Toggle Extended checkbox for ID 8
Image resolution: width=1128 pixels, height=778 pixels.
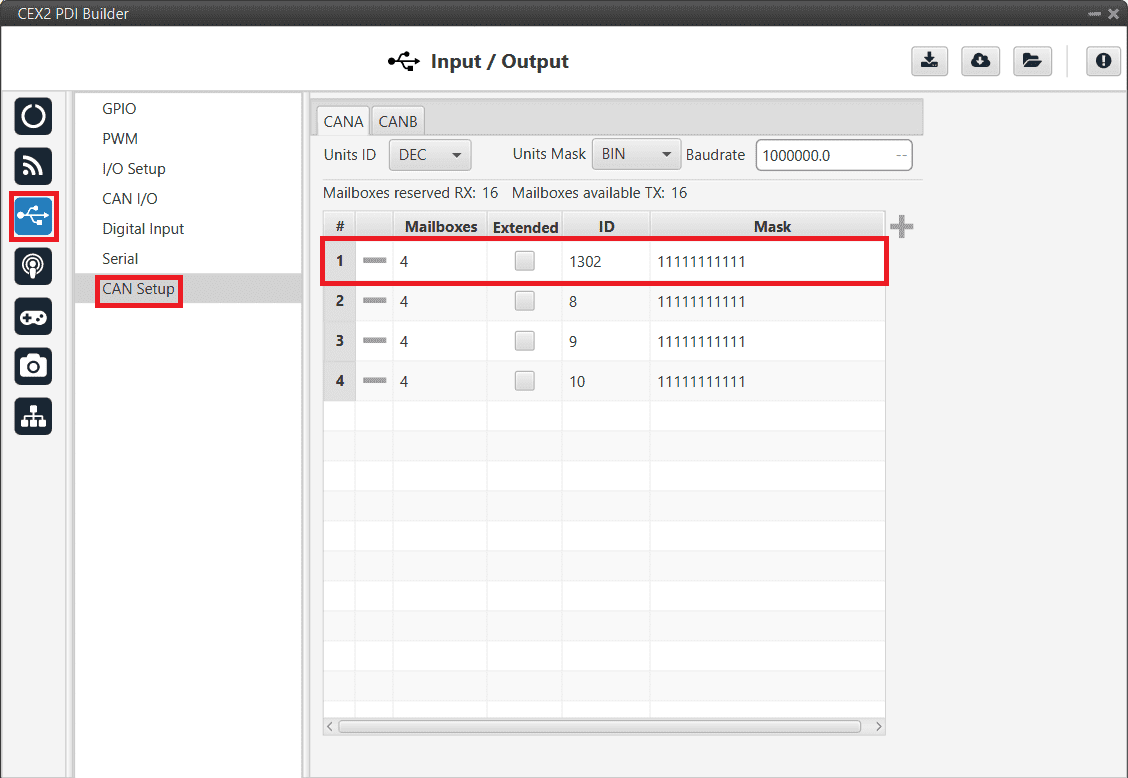[524, 301]
